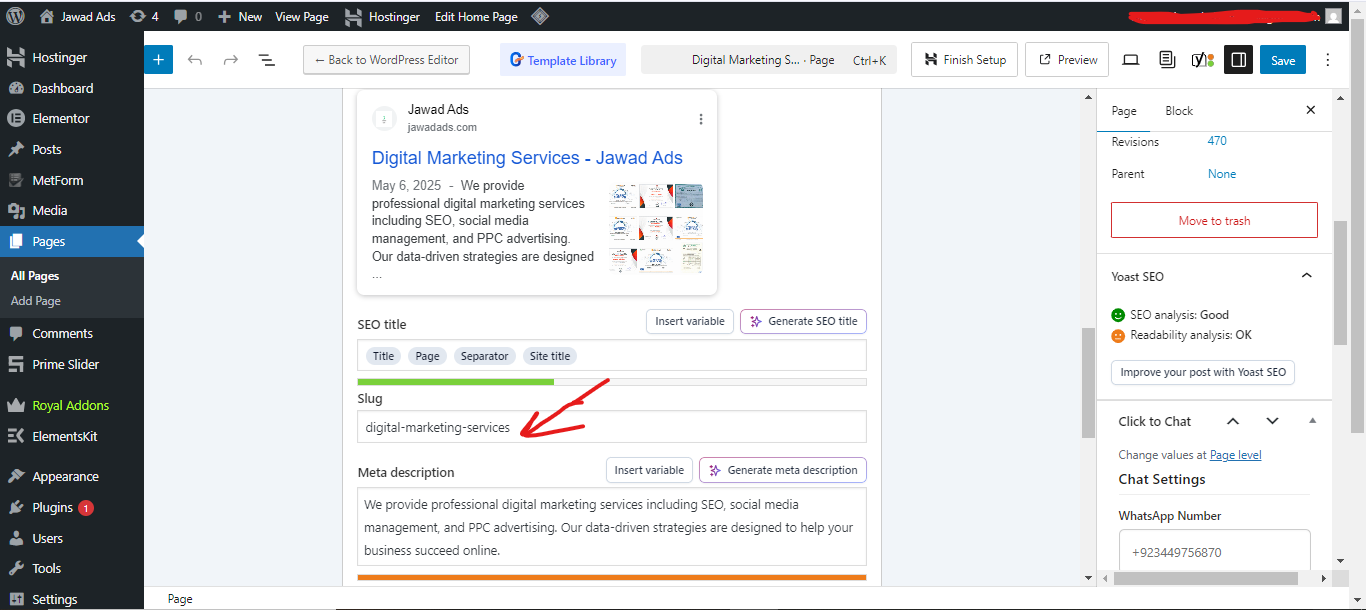Open the Page level link
Image resolution: width=1366 pixels, height=610 pixels.
1235,455
